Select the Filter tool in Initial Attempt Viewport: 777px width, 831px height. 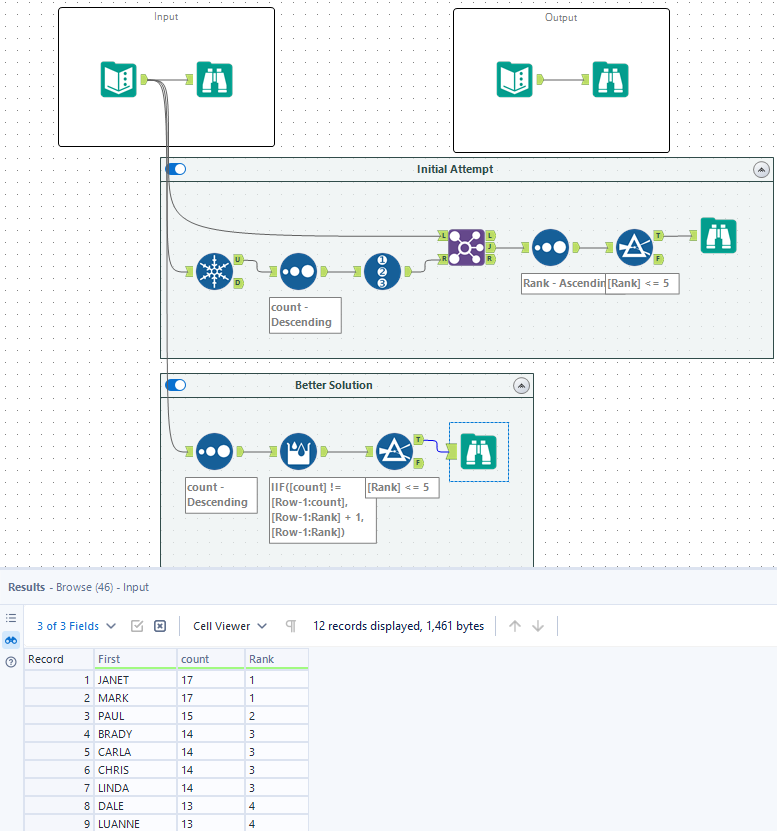(x=634, y=247)
